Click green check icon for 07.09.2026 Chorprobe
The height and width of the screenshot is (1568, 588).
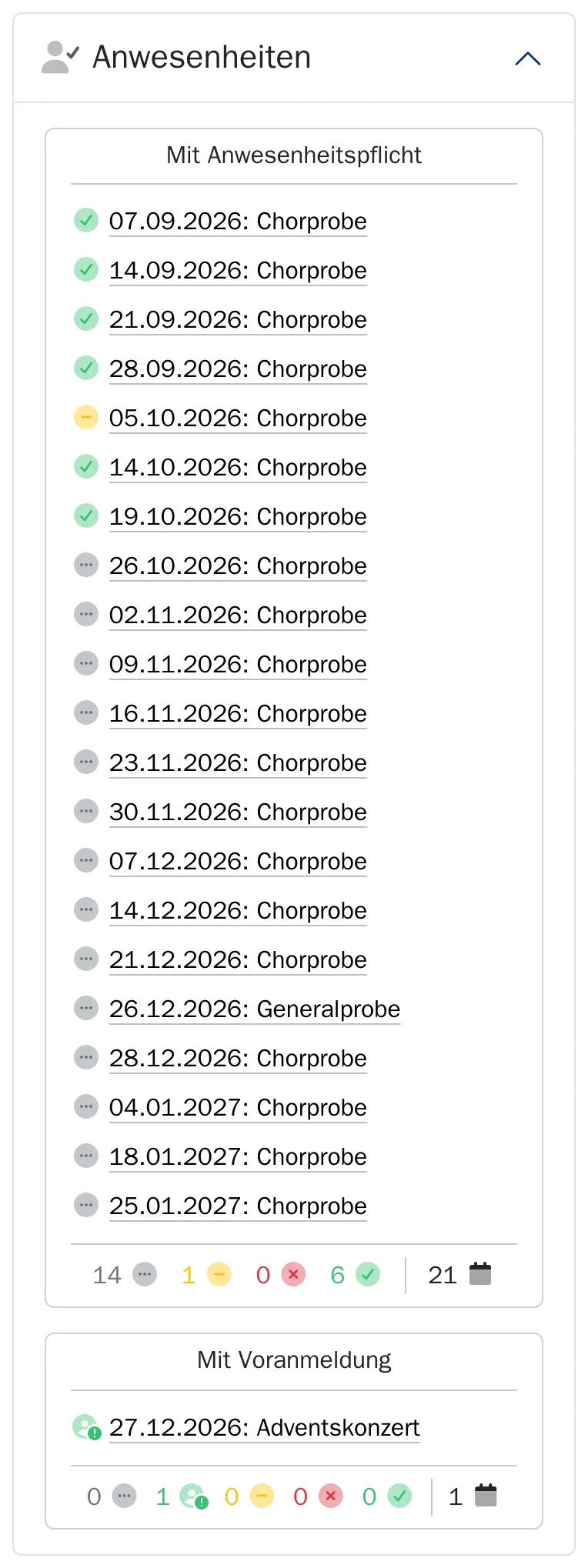click(86, 220)
